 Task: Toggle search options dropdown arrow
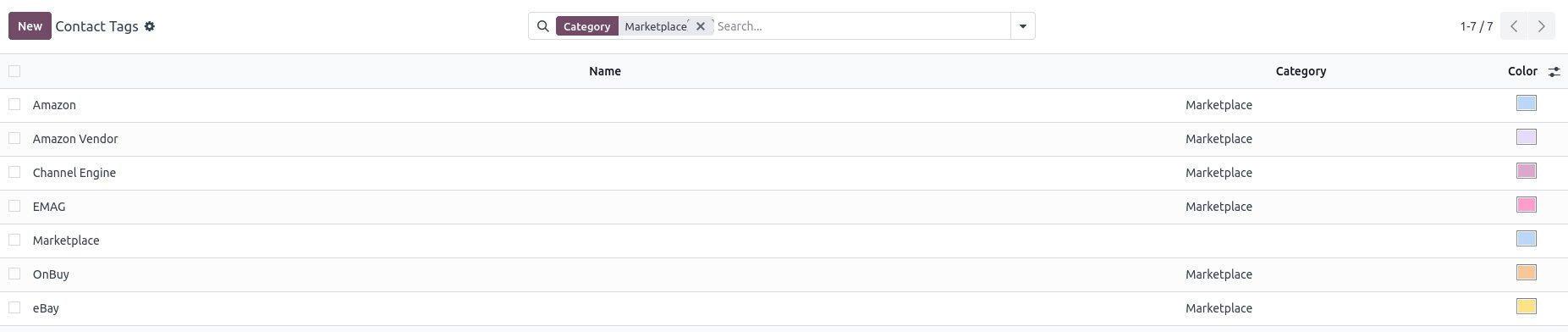[1022, 26]
